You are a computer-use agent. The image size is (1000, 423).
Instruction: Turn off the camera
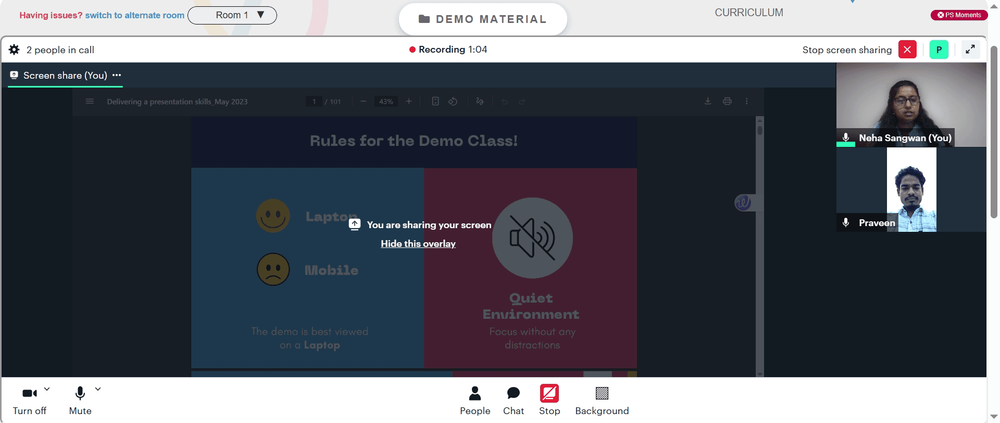click(x=29, y=401)
